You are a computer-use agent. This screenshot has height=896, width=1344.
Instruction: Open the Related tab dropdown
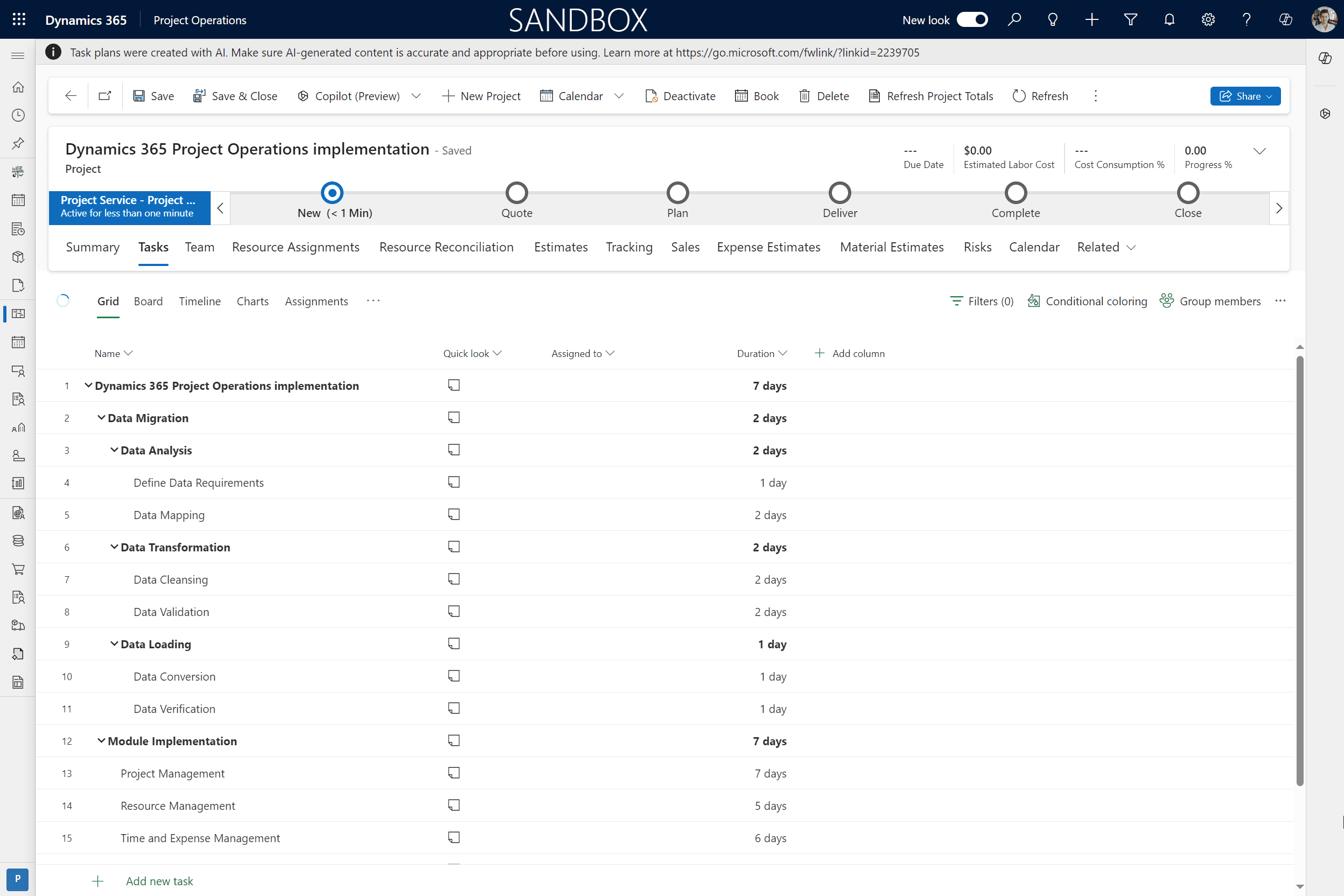pyautogui.click(x=1107, y=248)
